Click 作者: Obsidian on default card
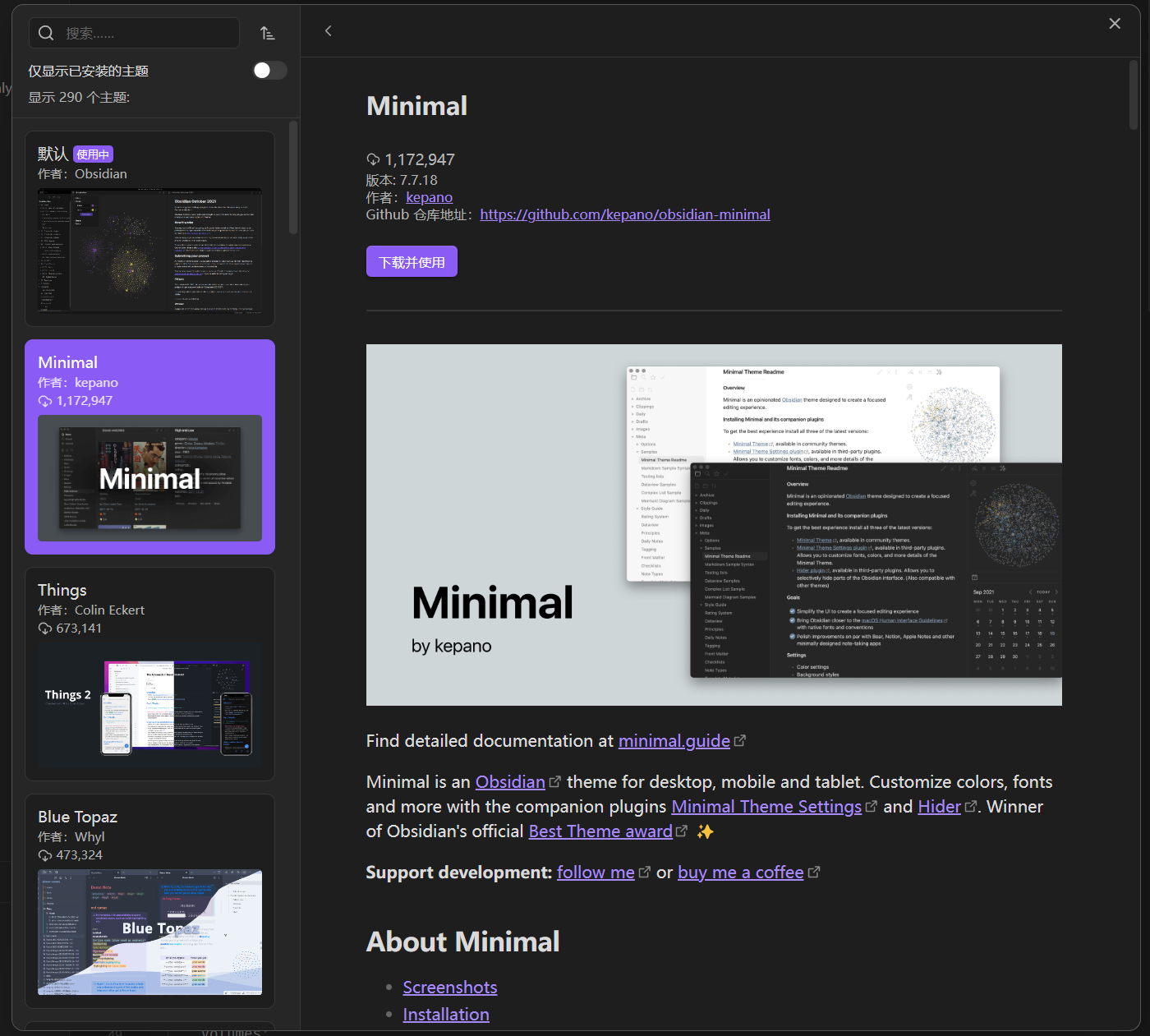The width and height of the screenshot is (1150, 1036). 82,174
